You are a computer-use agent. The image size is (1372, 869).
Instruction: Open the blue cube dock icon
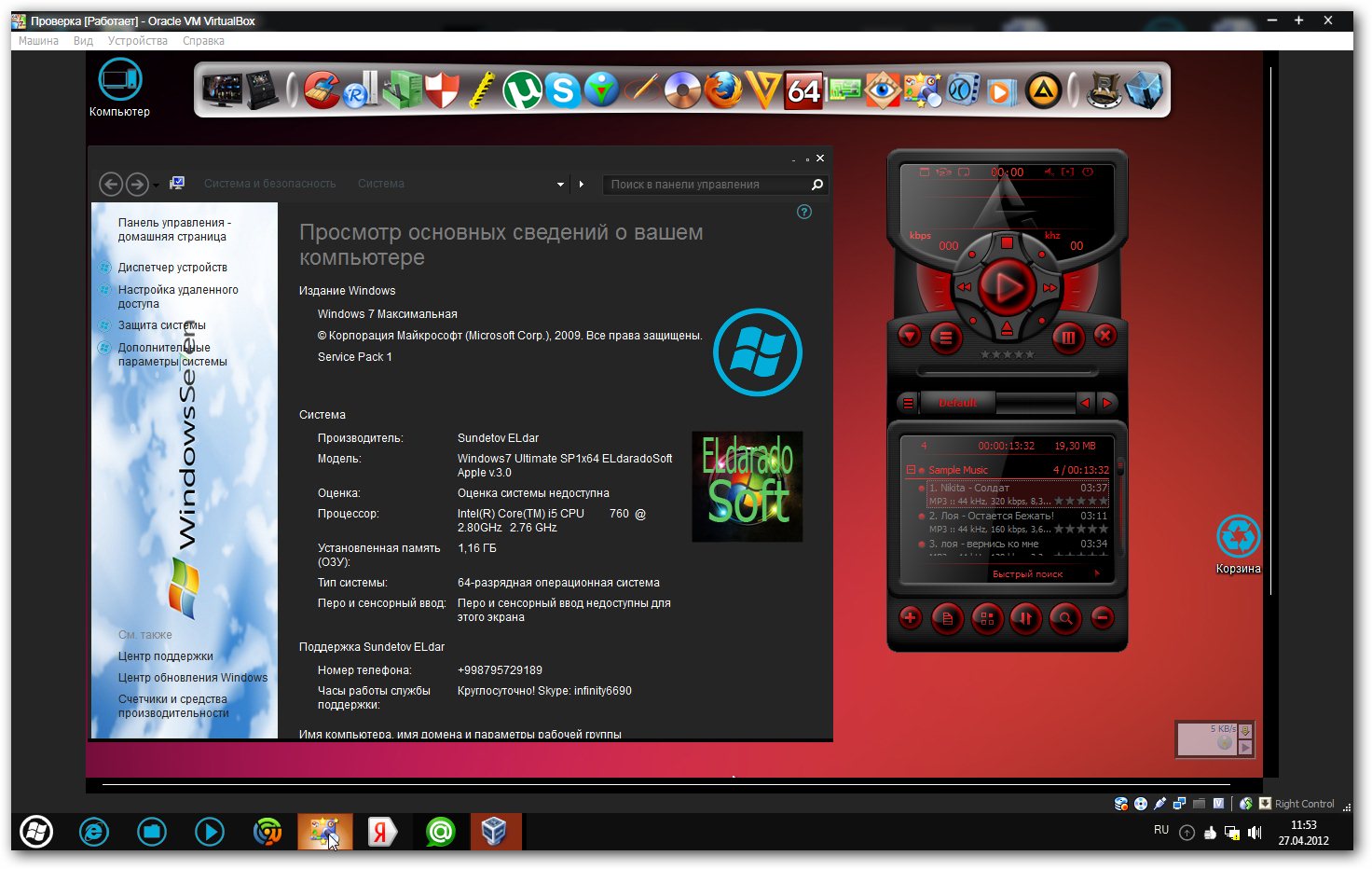coord(1144,90)
